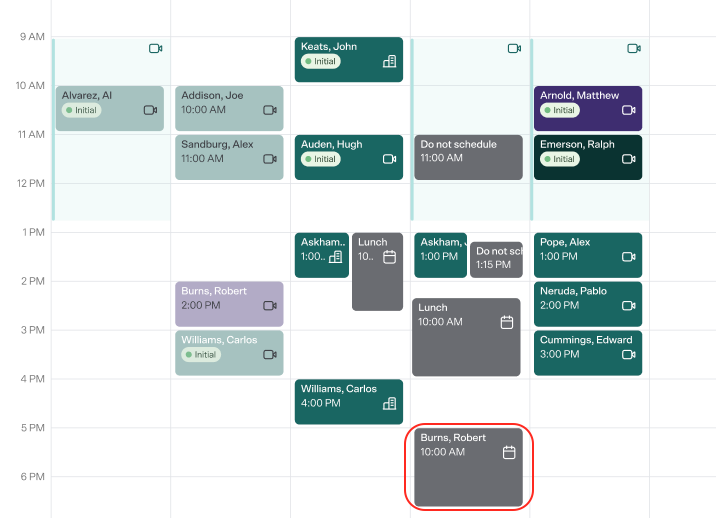Click the video icon on Williams, Carlos Initial appointment

click(270, 354)
